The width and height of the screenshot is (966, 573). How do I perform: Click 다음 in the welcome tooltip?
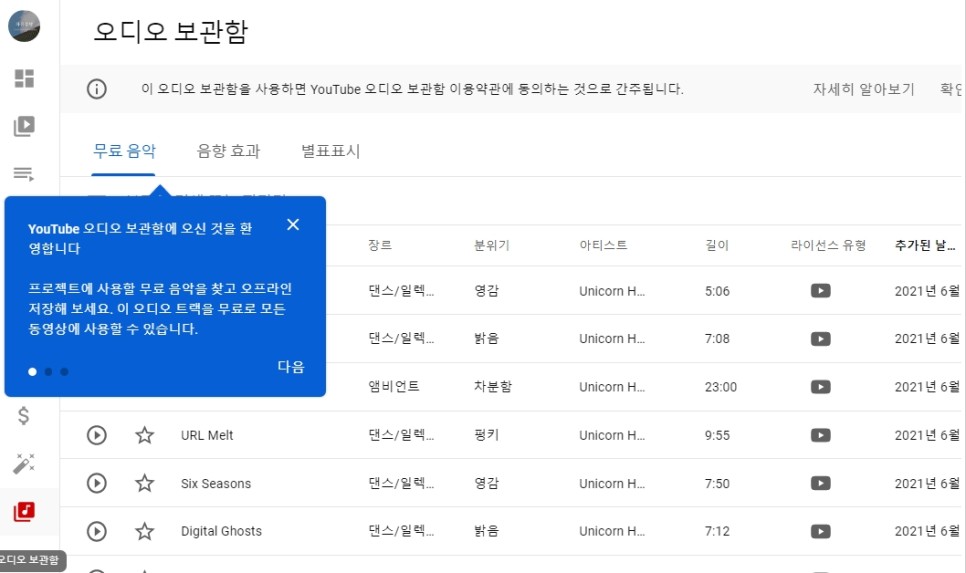click(x=291, y=367)
